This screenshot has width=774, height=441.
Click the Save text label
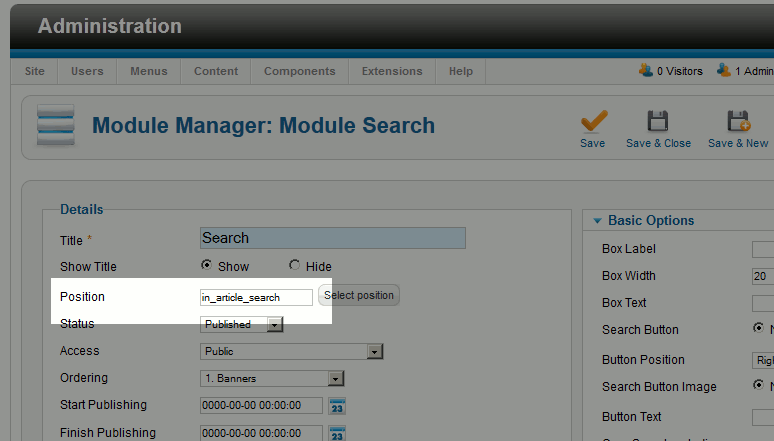pyautogui.click(x=593, y=143)
